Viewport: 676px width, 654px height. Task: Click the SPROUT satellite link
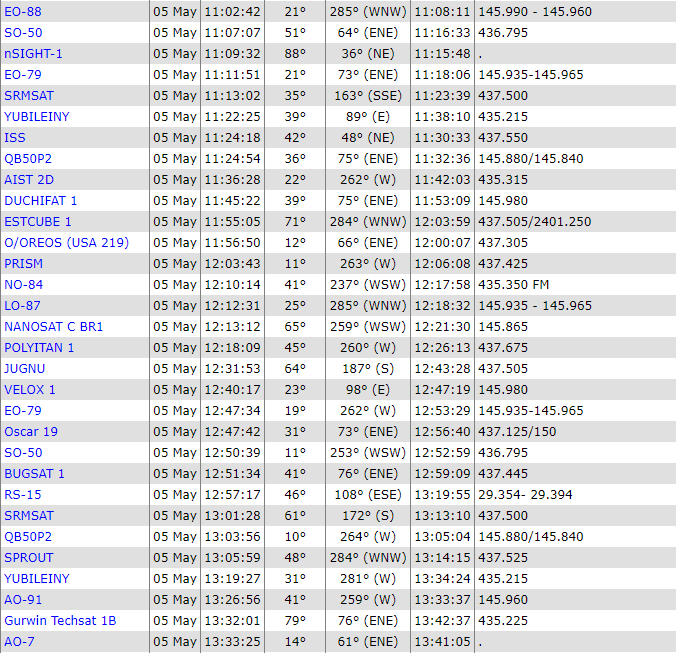[x=29, y=557]
